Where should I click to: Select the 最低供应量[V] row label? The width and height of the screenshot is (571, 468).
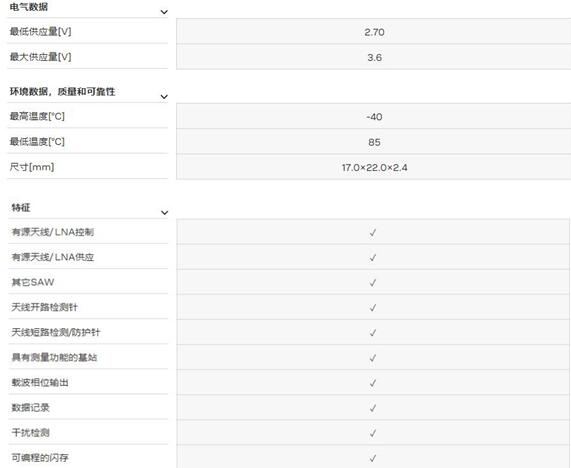tap(40, 32)
